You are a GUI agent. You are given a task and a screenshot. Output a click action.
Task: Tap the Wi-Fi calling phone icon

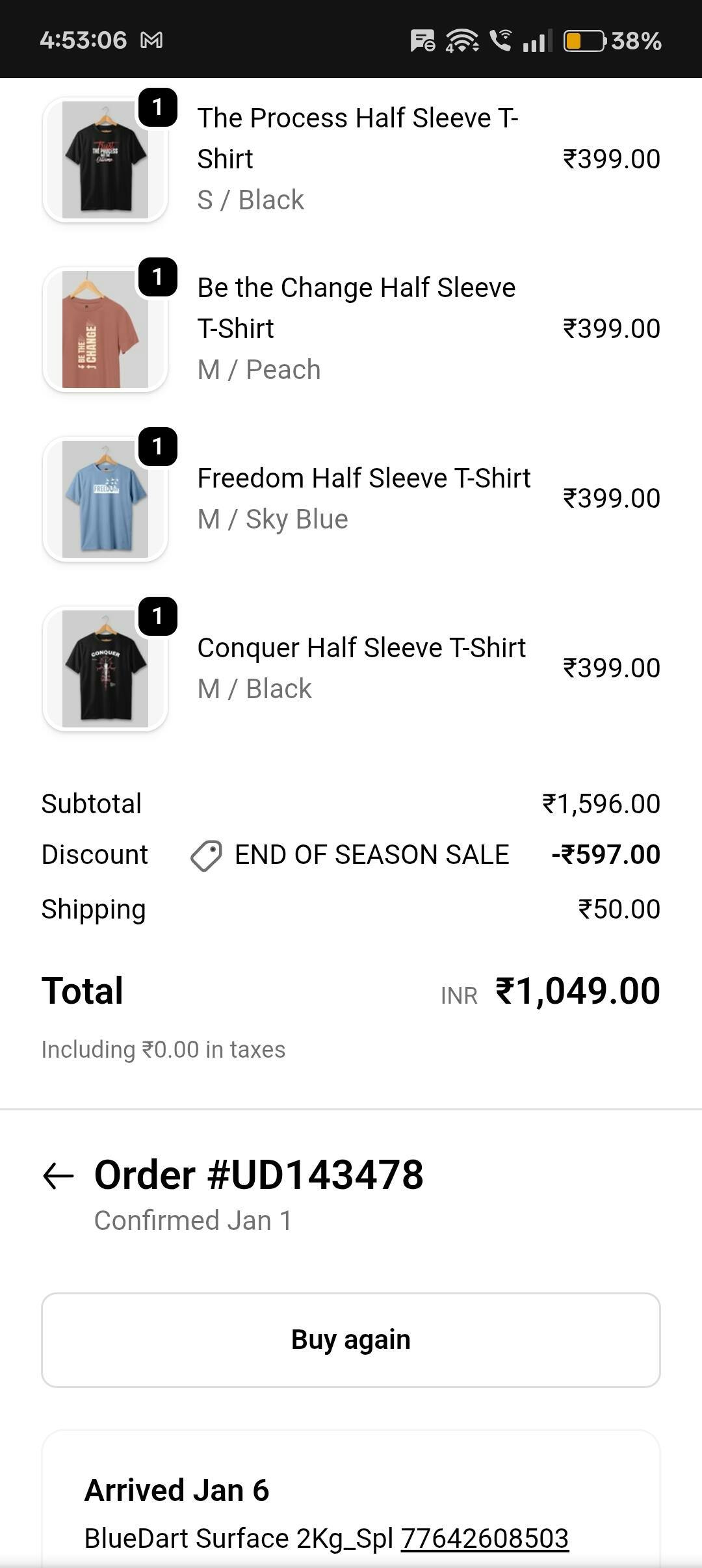(x=500, y=40)
